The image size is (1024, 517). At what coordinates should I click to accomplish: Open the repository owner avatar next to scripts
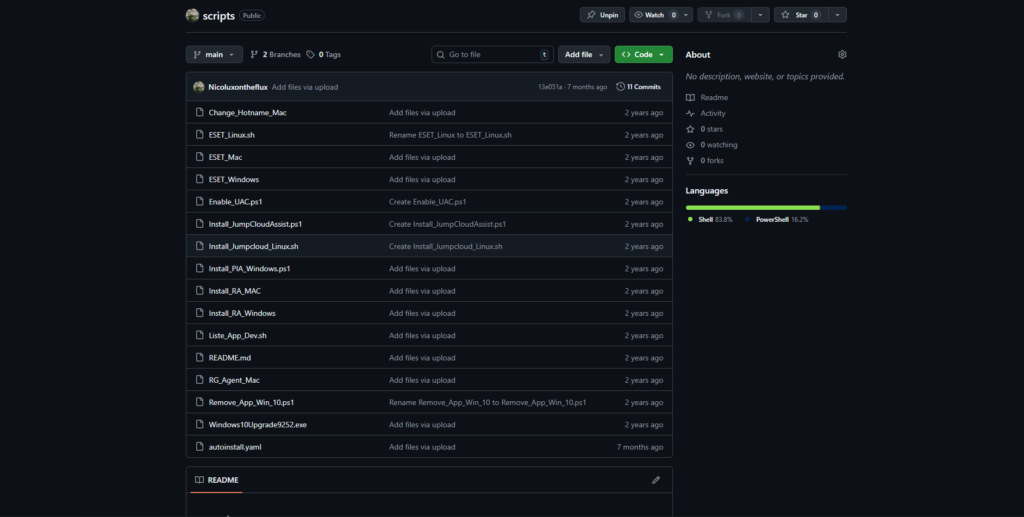(x=192, y=15)
